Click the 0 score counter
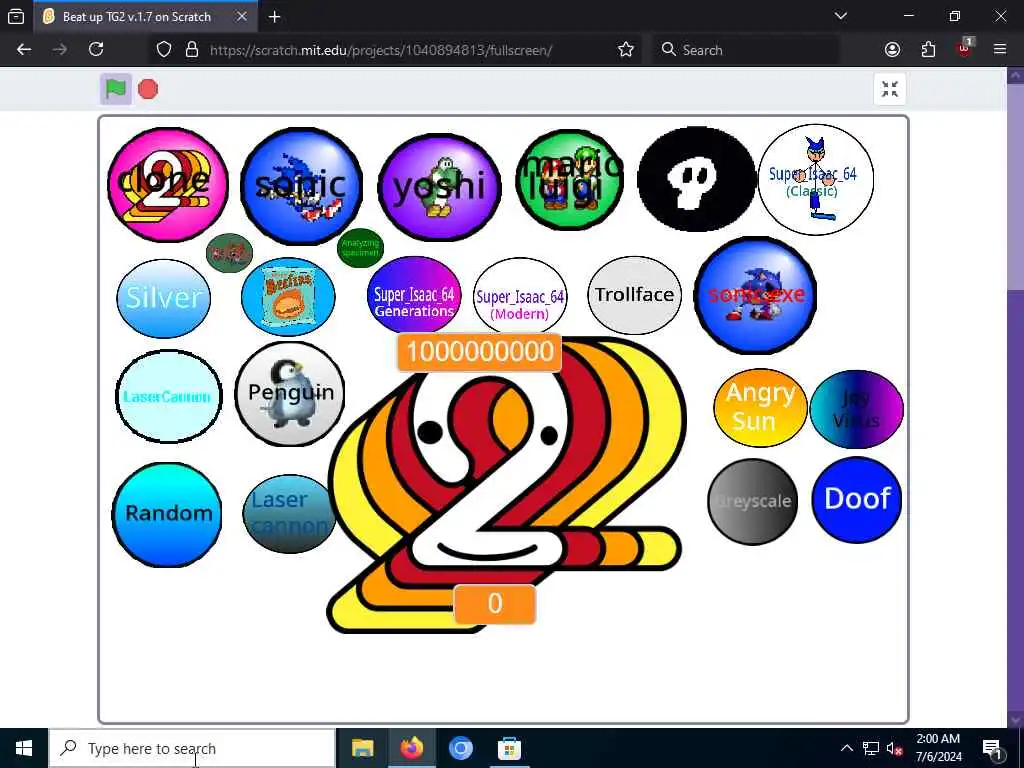 [495, 604]
